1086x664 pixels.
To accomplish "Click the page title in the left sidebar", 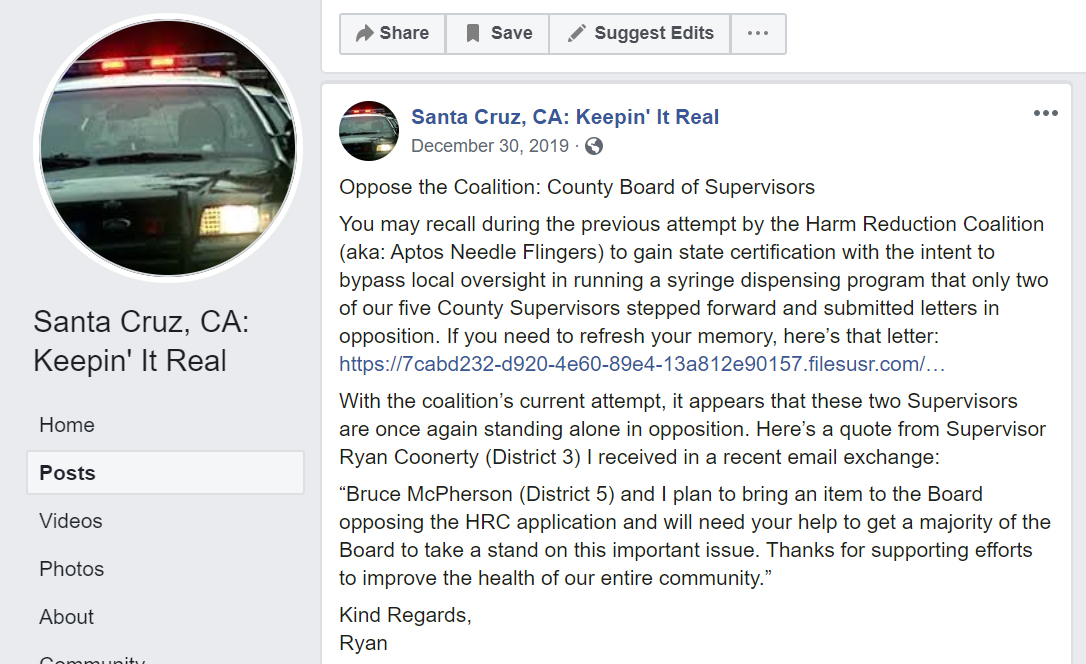I will point(140,341).
